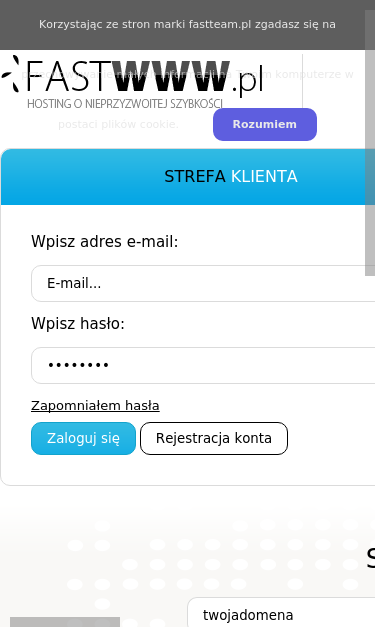Go to Rejestracja konta
Screen dimensions: 375x627
214,438
